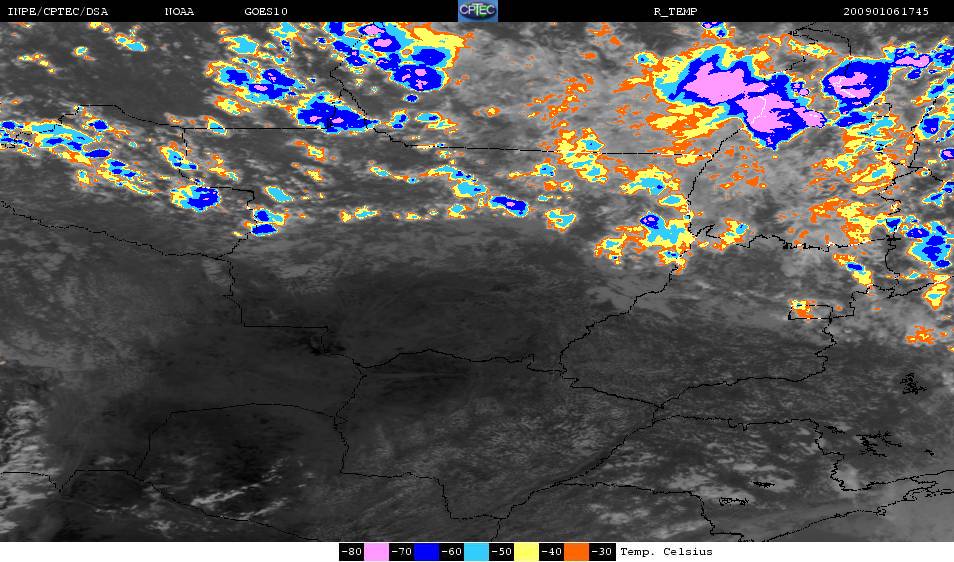Click the NOAA label in header
Screen dimensions: 954x562
pos(179,12)
